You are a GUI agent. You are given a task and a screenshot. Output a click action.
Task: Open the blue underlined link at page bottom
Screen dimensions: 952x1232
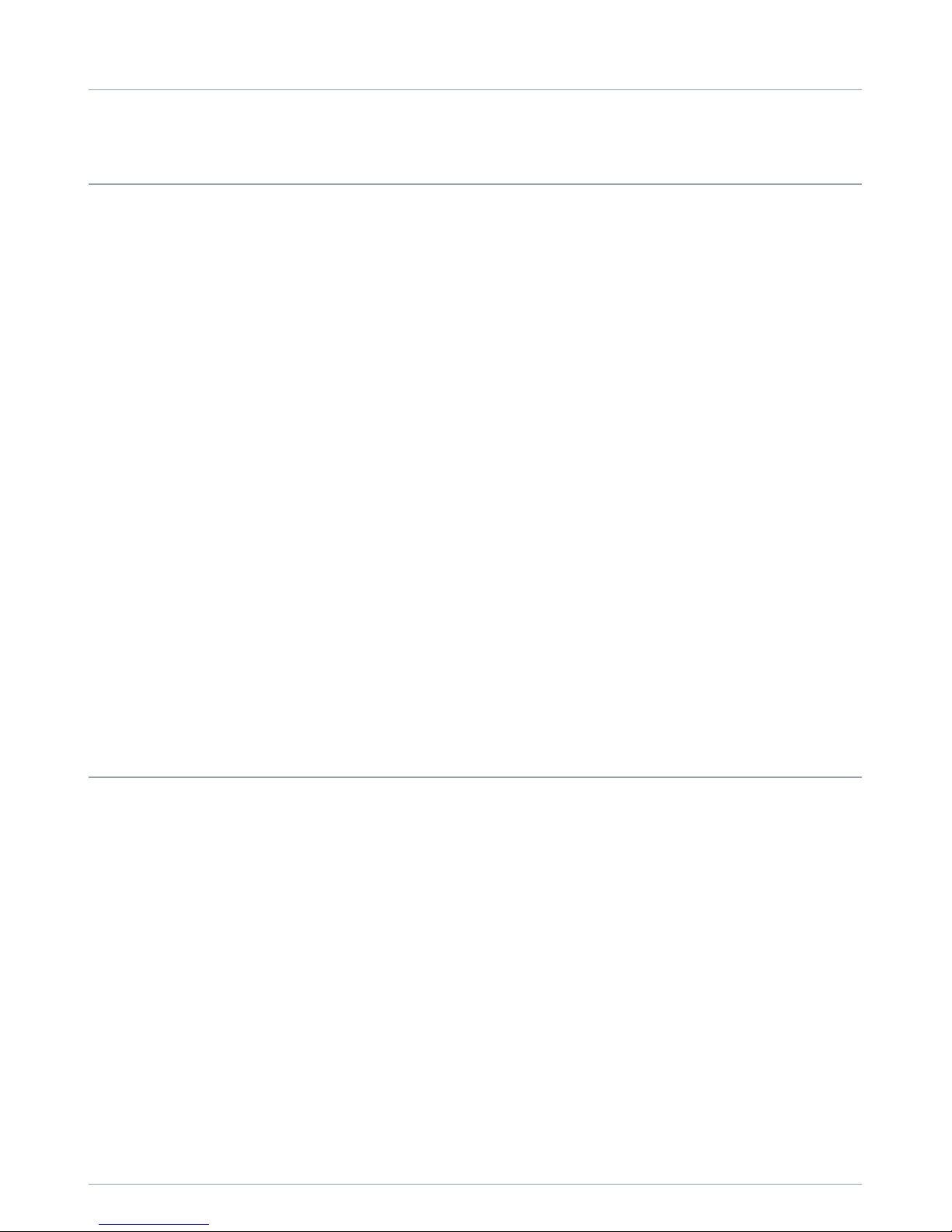point(155,1225)
